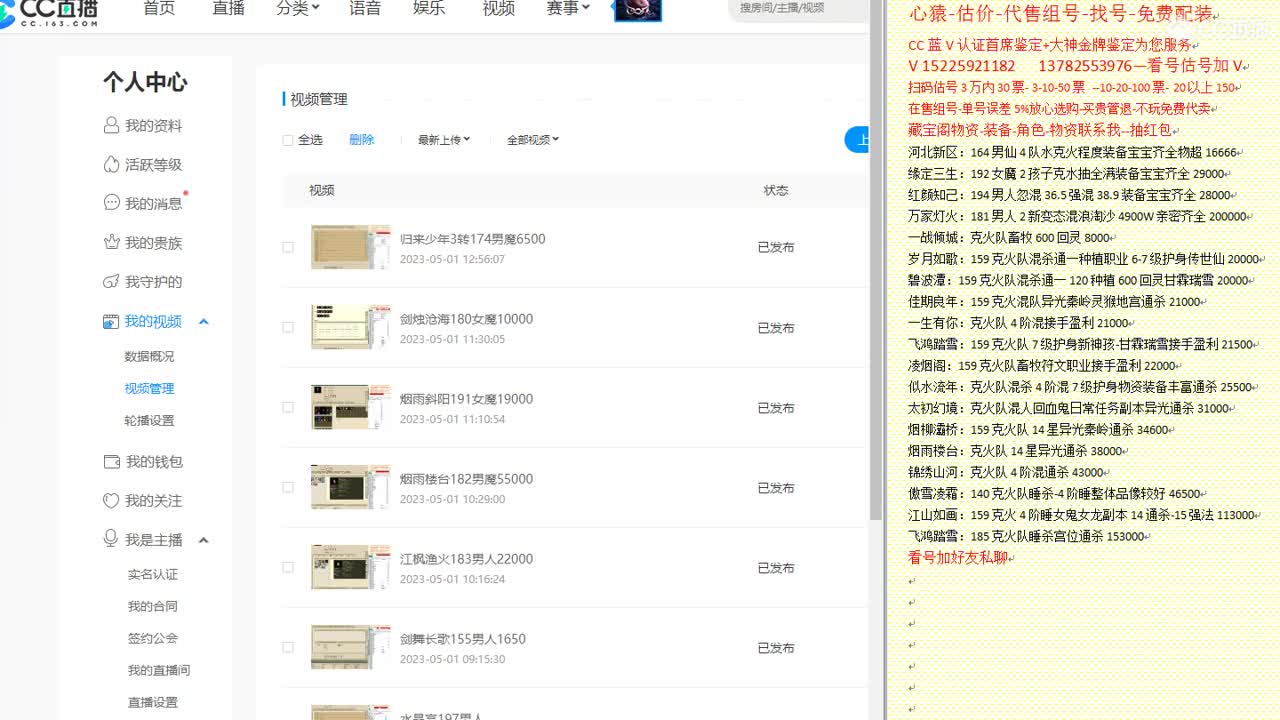
Task: Click the 活跃等级 flame icon
Action: click(112, 165)
